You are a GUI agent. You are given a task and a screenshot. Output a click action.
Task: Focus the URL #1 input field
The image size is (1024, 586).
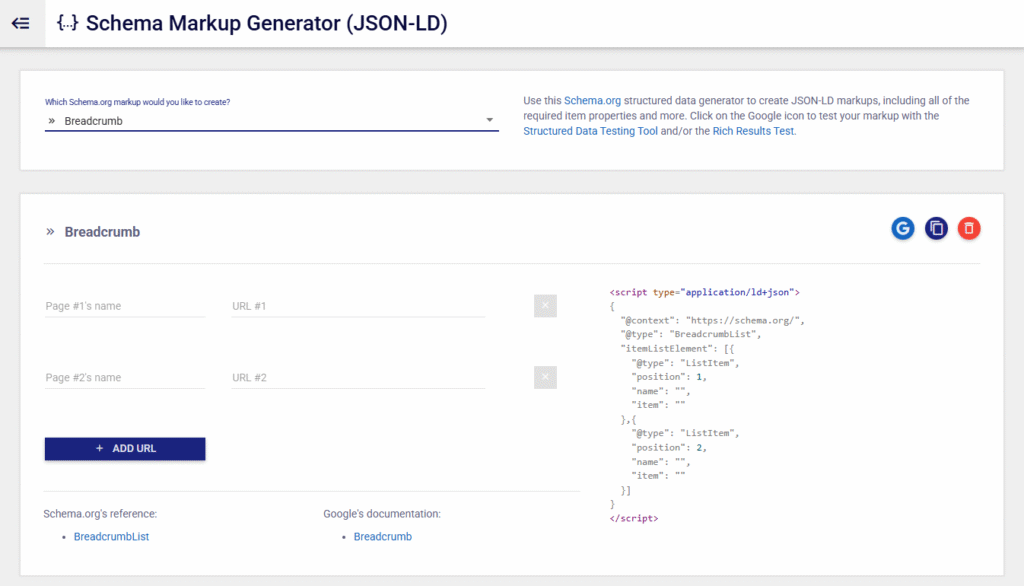(x=358, y=306)
